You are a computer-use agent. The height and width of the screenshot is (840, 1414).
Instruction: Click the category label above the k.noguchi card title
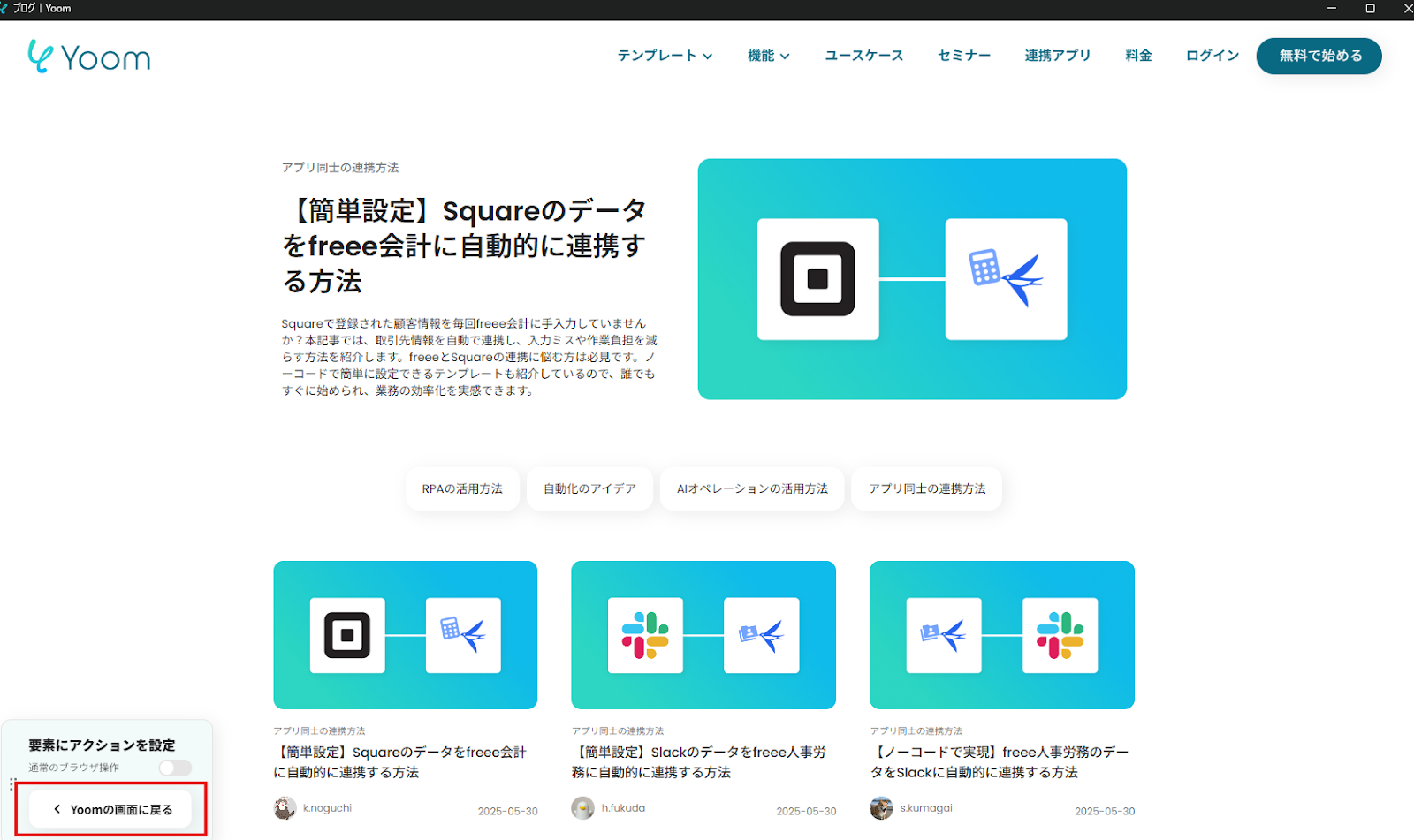coord(319,731)
